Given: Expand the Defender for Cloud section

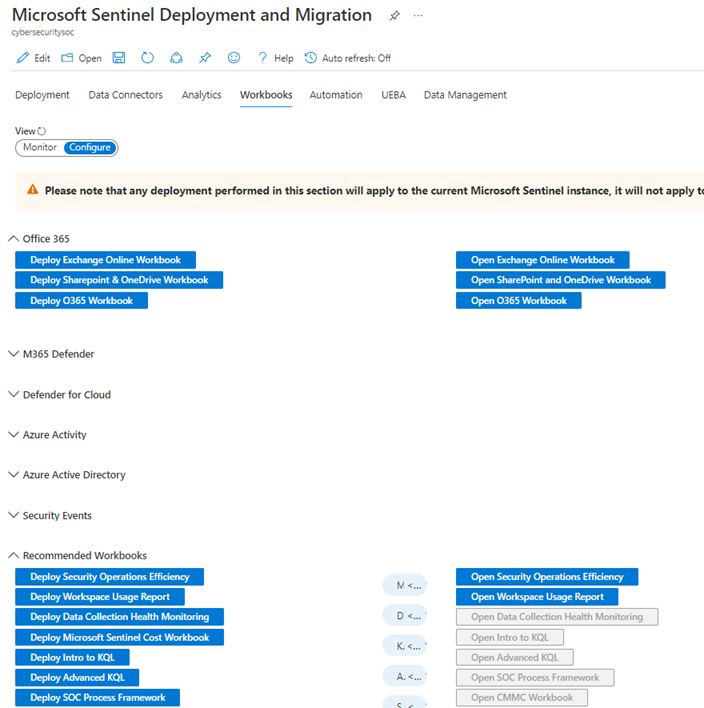Looking at the screenshot, I should [x=14, y=394].
